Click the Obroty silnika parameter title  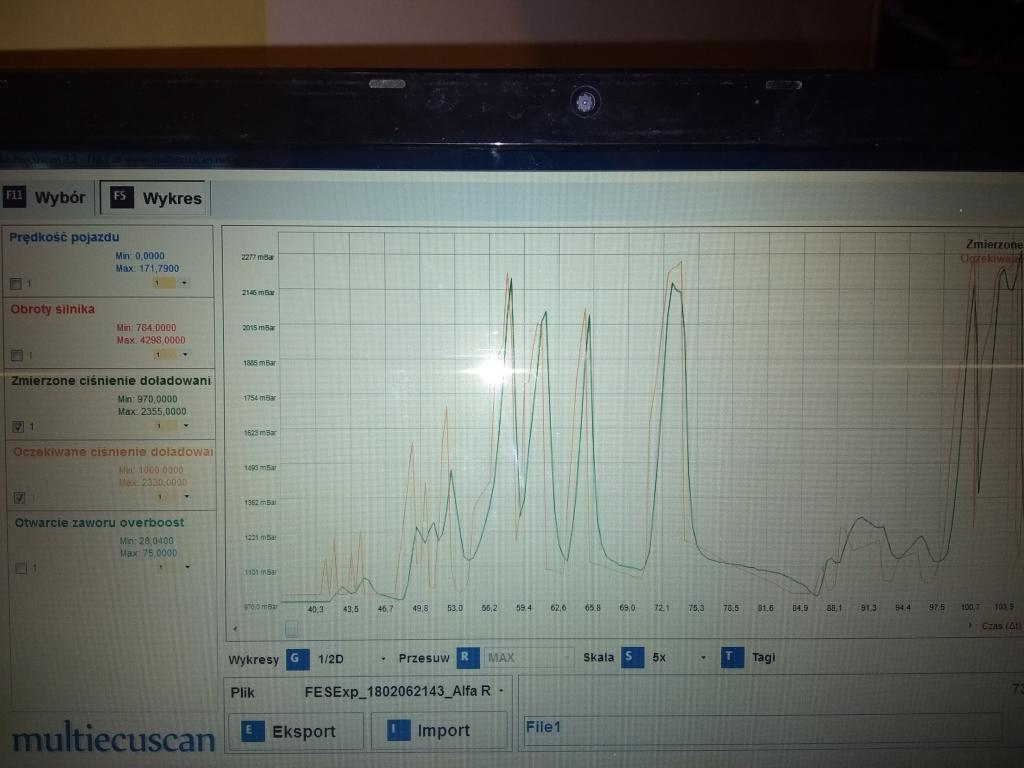[52, 309]
